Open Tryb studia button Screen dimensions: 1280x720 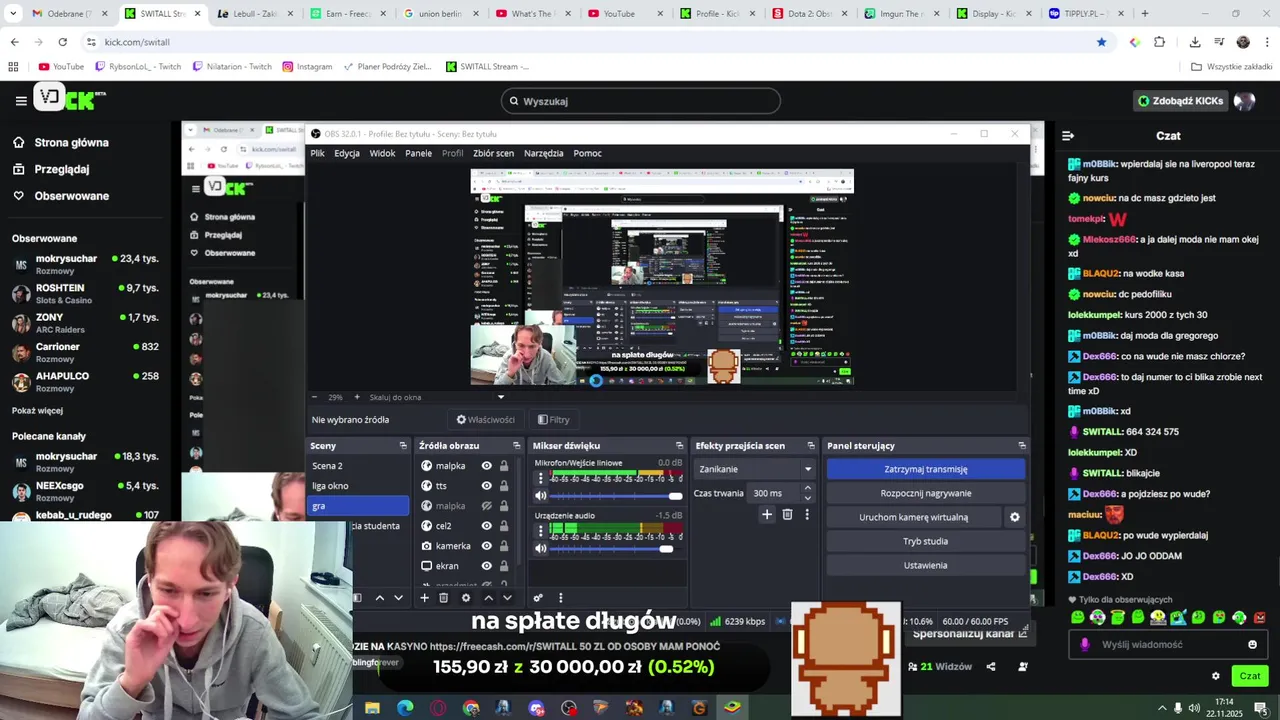pyautogui.click(x=926, y=541)
